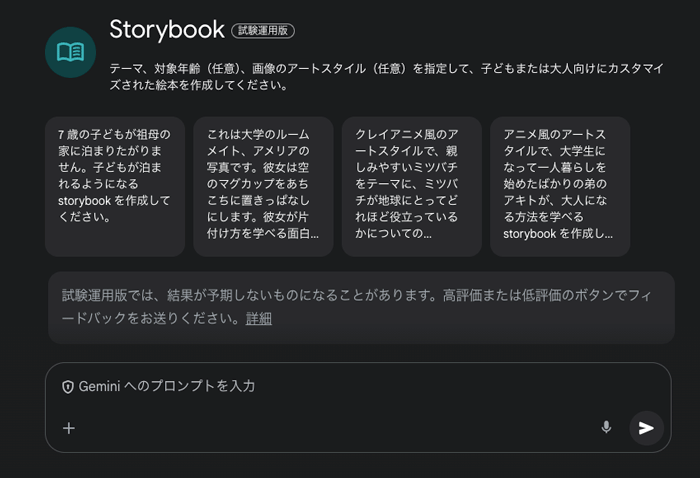Click the Storybook open-book icon
This screenshot has width=700, height=478.
(71, 52)
